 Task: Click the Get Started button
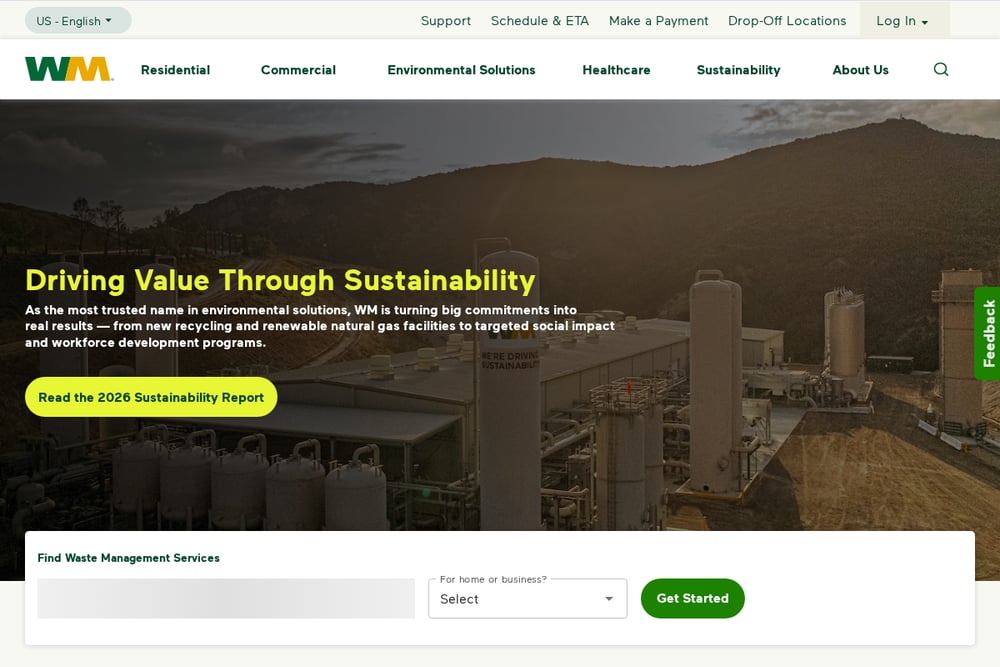pyautogui.click(x=693, y=598)
